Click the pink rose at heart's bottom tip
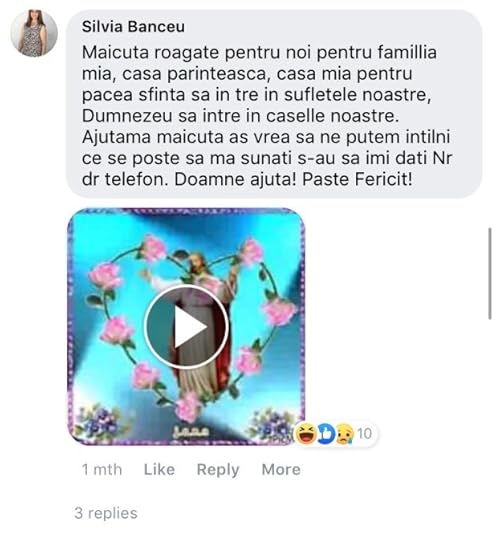496x540 pixels. [188, 406]
